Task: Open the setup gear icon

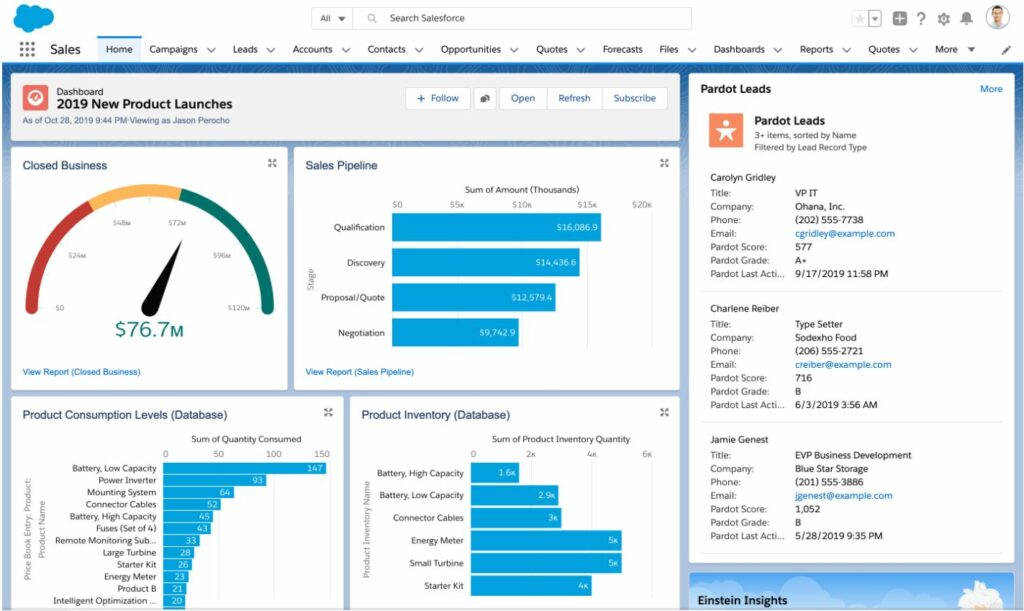Action: click(x=944, y=19)
